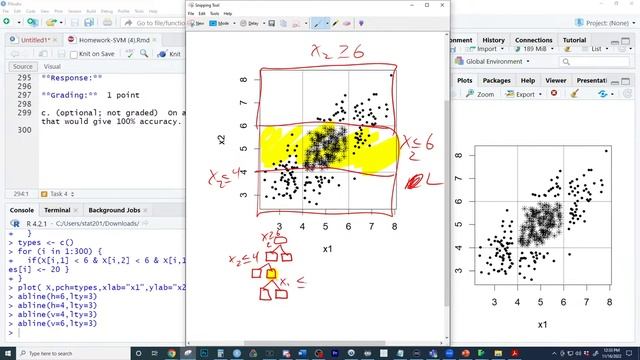640x360 pixels.
Task: Open the Delay dropdown in Snipping Tool
Action: [x=252, y=23]
